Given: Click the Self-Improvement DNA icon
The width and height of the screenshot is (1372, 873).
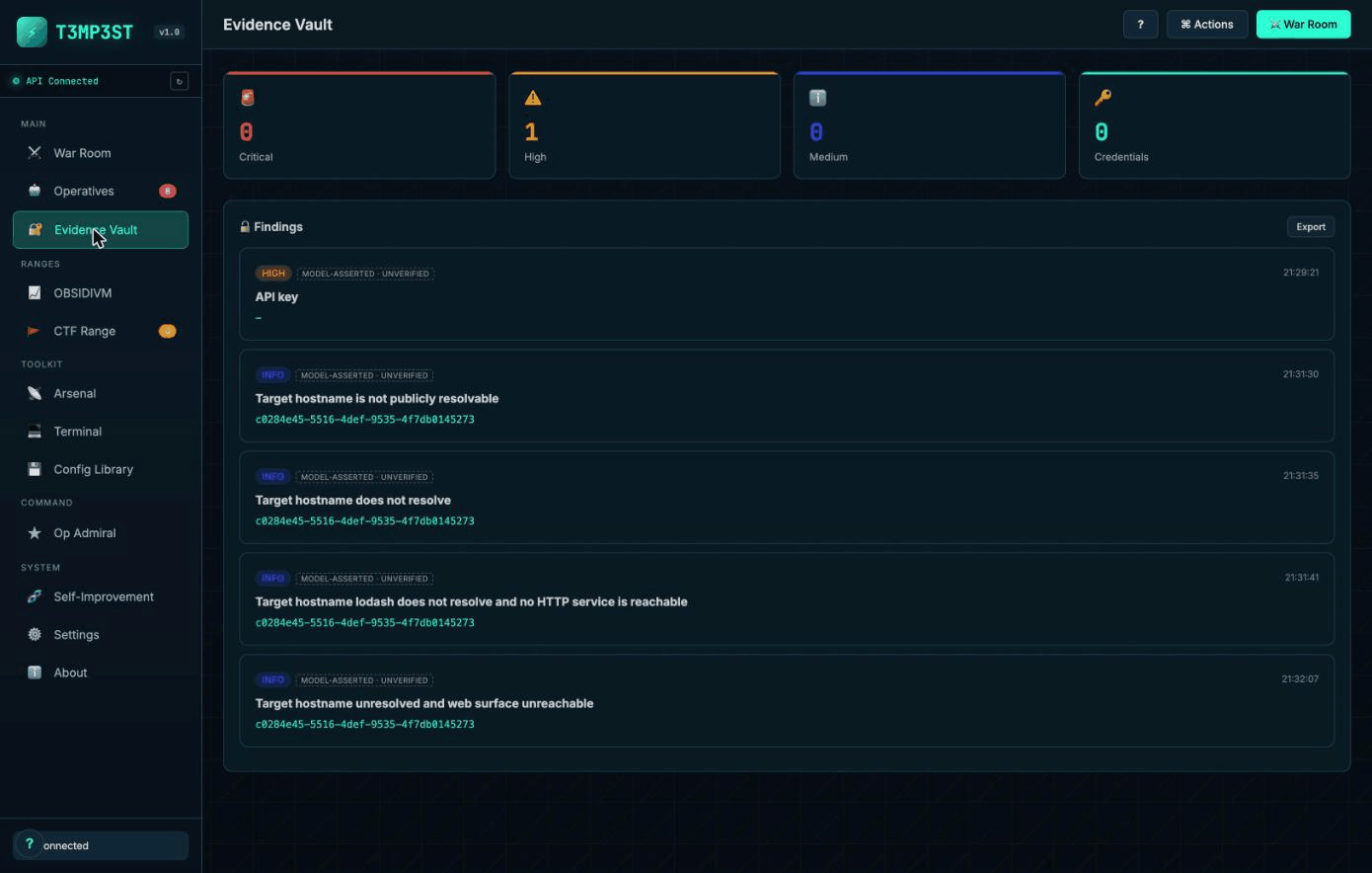Looking at the screenshot, I should (35, 596).
